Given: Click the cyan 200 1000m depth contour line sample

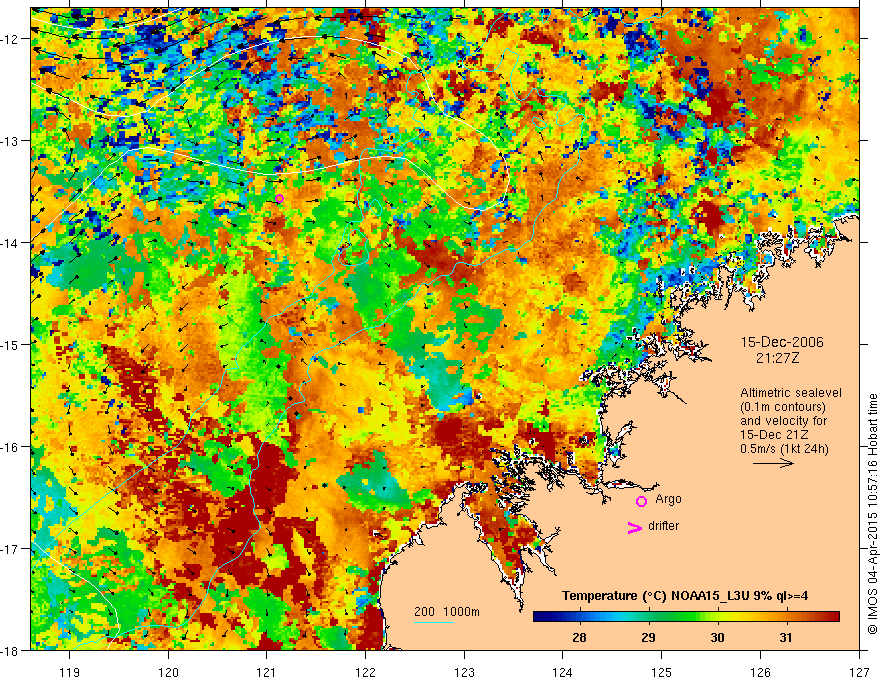Looking at the screenshot, I should point(434,622).
